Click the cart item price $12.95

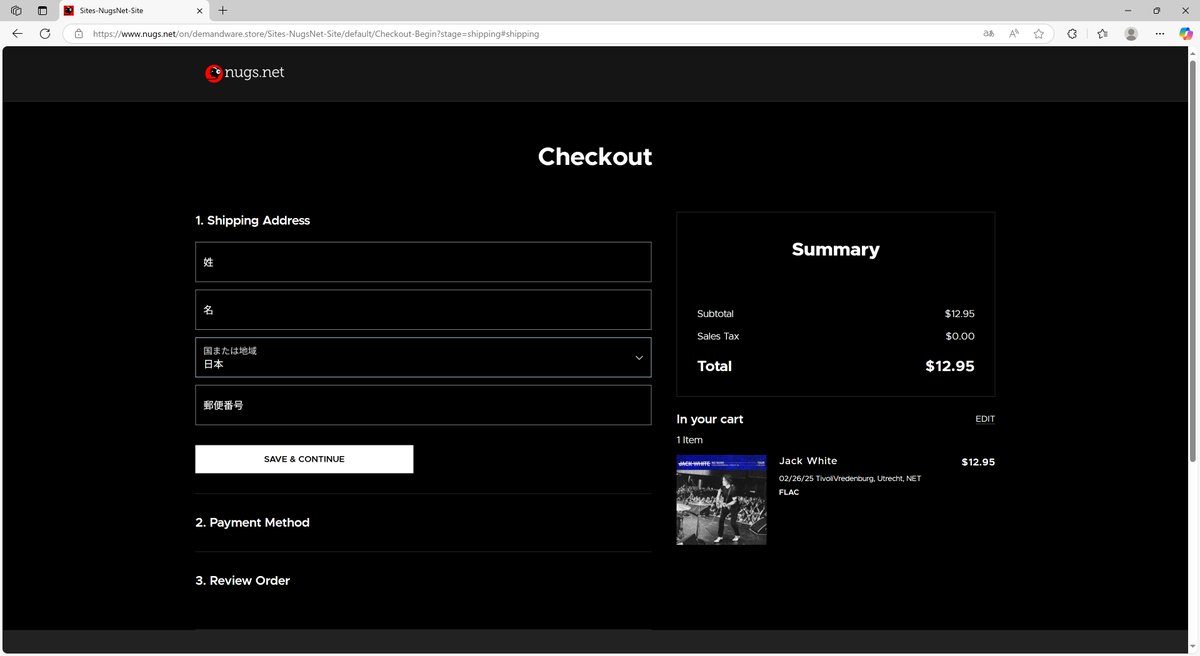978,462
